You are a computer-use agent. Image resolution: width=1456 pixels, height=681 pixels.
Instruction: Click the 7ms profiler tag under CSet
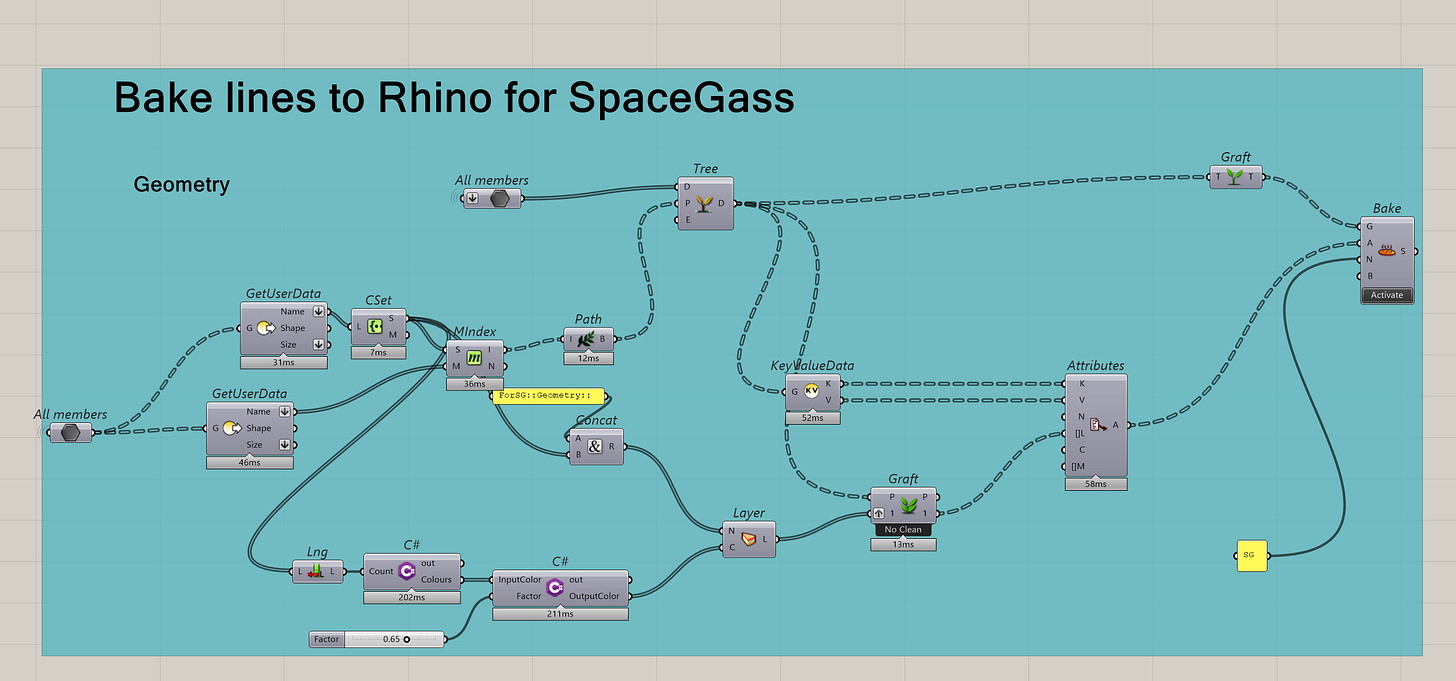click(x=378, y=352)
